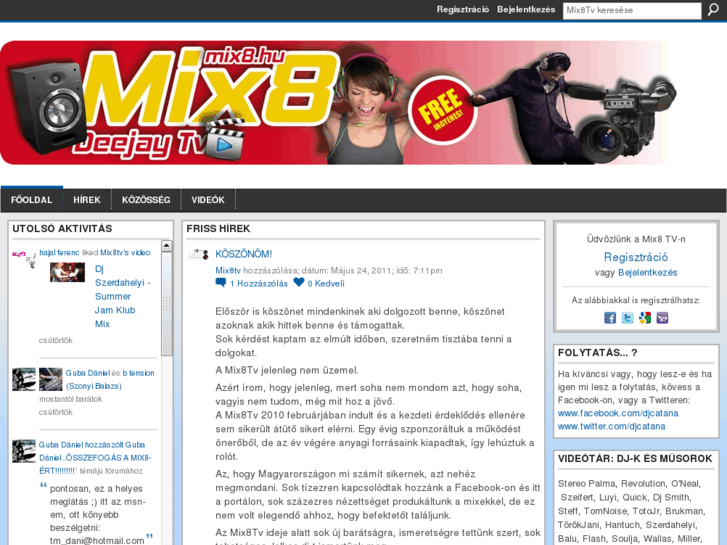This screenshot has height=545, width=727.
Task: Click 'Üdvözlünk a Mix8 TV-n' text
Action: click(636, 239)
